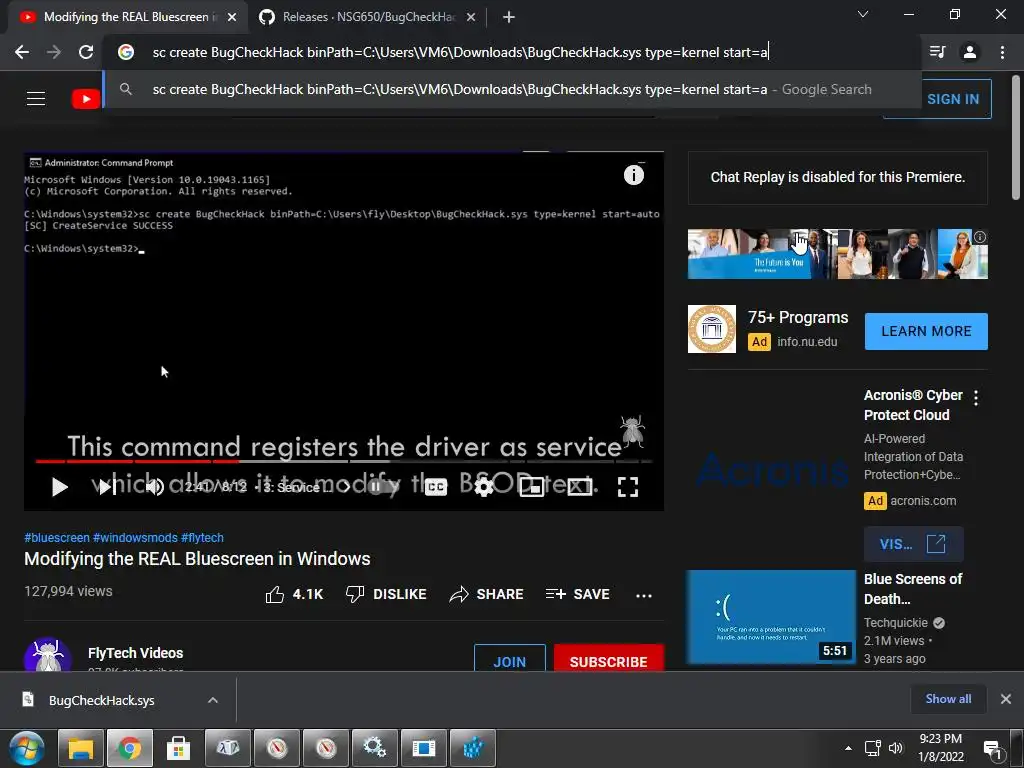Click the Chrome taskbar icon
The height and width of the screenshot is (768, 1024).
pyautogui.click(x=130, y=748)
